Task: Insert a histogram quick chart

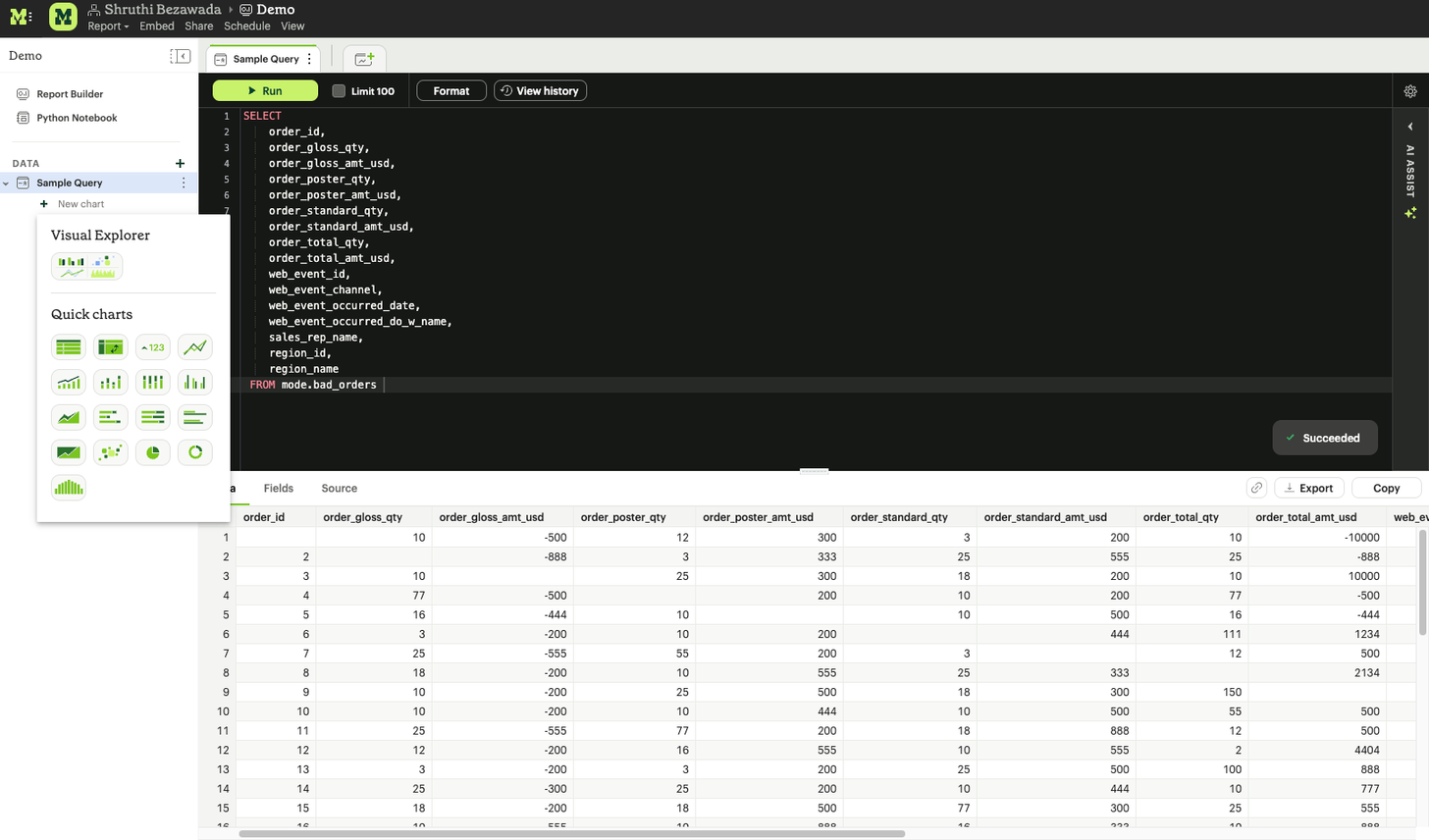Action: (69, 488)
